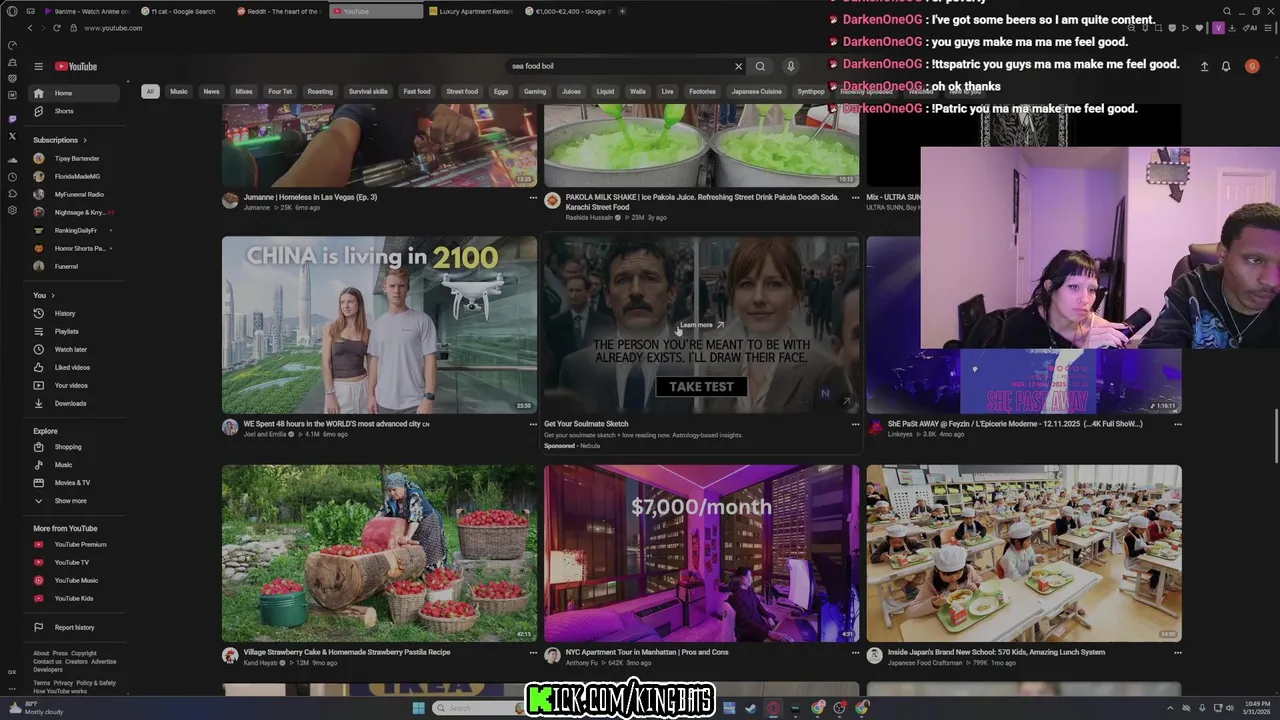Viewport: 1280px width, 720px height.
Task: Open more options for Village Strawberry Cake video
Action: pos(533,652)
